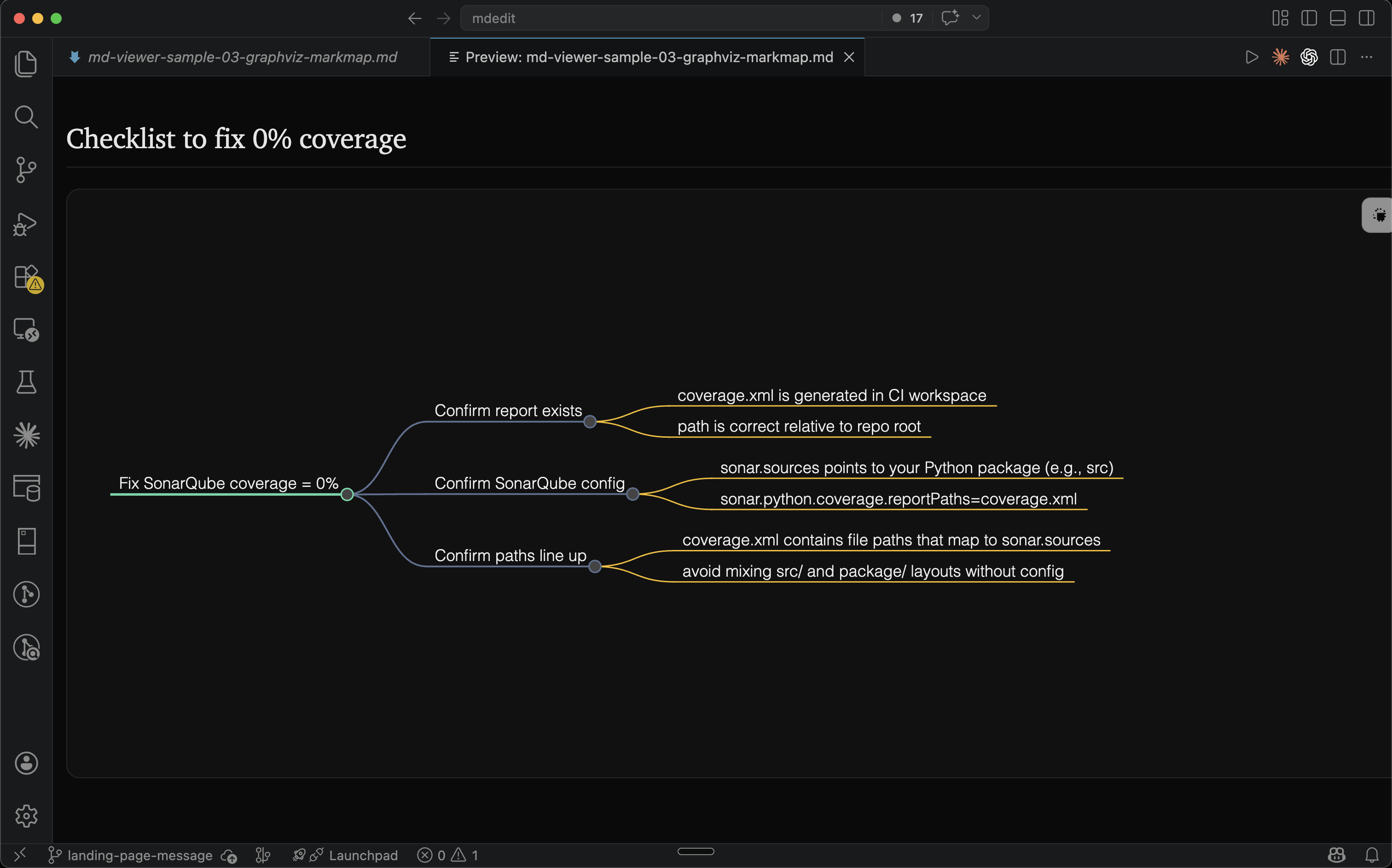Click 'avoid mixing src/ and package/ layouts' leaf
The width and height of the screenshot is (1392, 868).
[873, 571]
